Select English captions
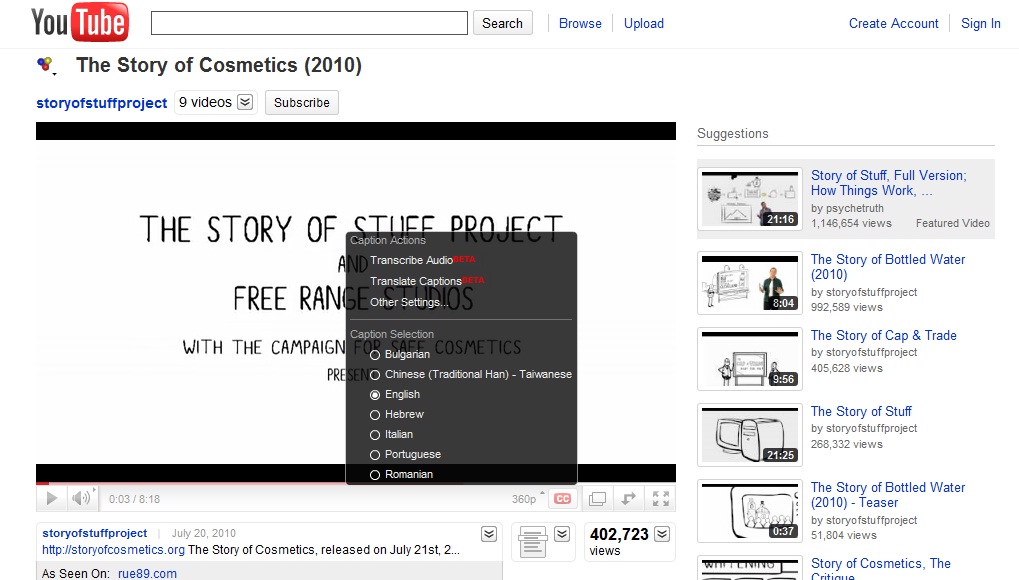This screenshot has width=1019, height=580. pos(395,395)
